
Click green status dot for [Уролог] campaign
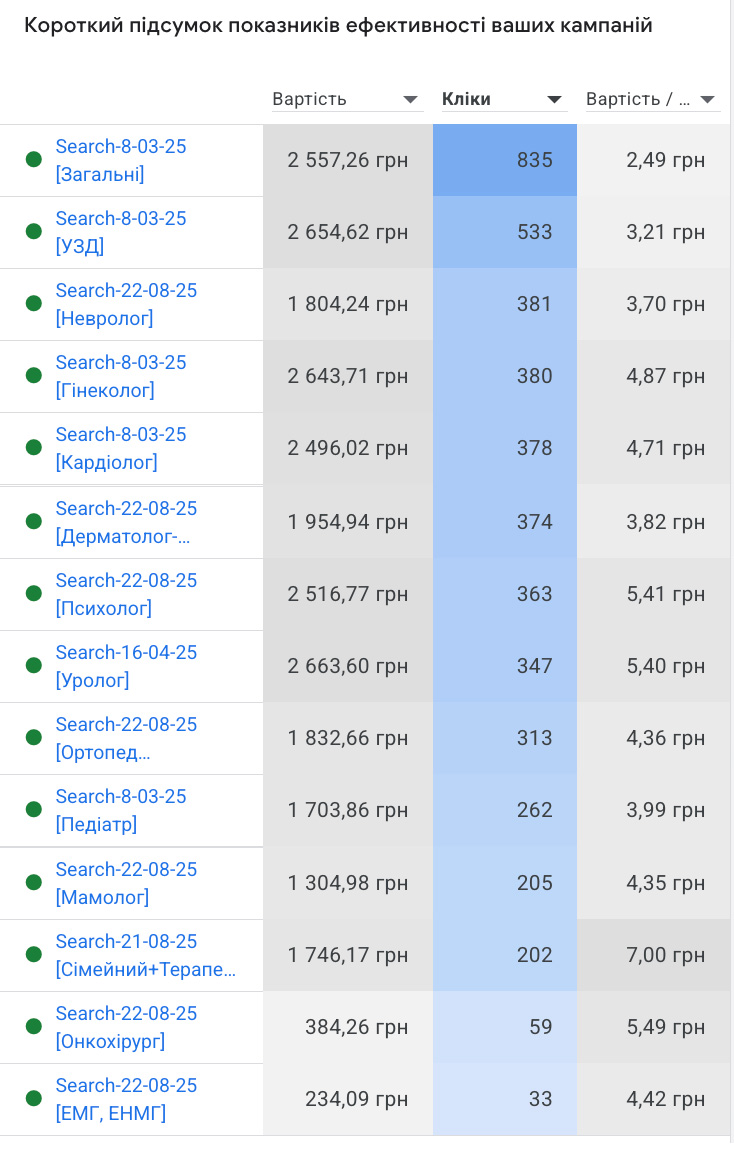point(33,666)
